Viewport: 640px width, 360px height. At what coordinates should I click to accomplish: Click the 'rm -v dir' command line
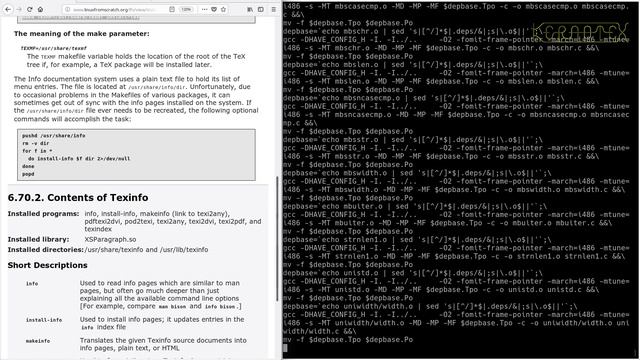click(x=36, y=143)
